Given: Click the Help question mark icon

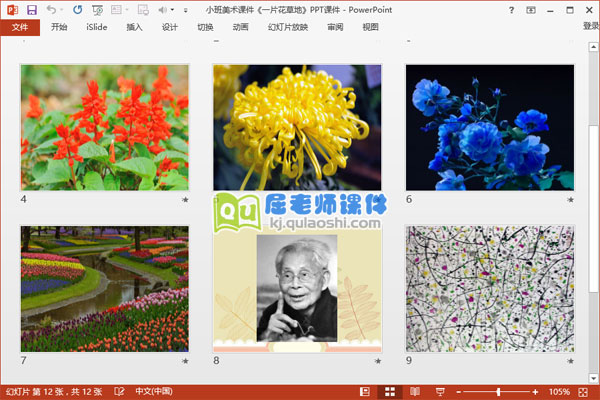Looking at the screenshot, I should pos(511,10).
